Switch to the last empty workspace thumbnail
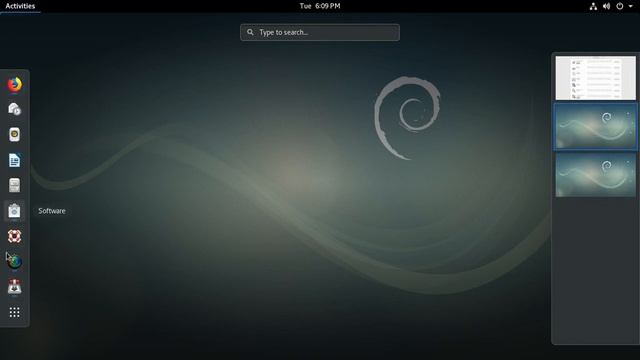 tap(596, 175)
